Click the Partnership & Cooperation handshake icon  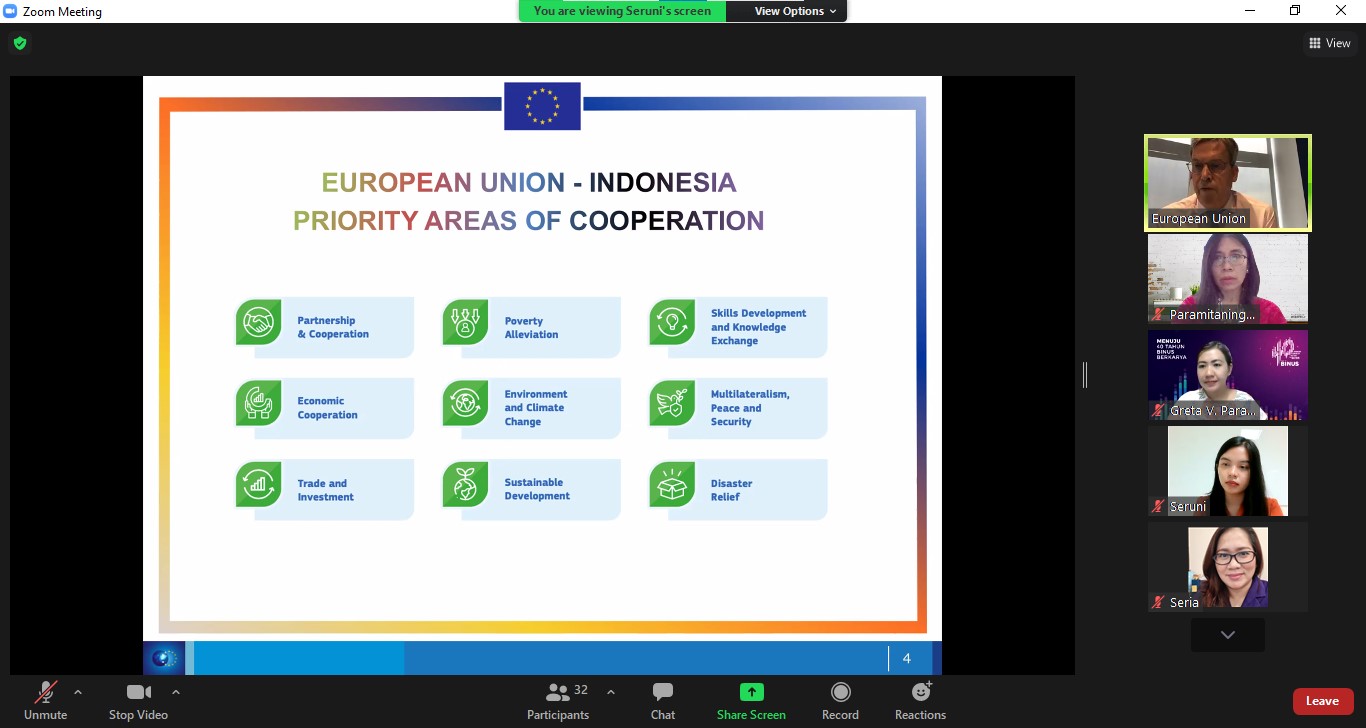(258, 323)
